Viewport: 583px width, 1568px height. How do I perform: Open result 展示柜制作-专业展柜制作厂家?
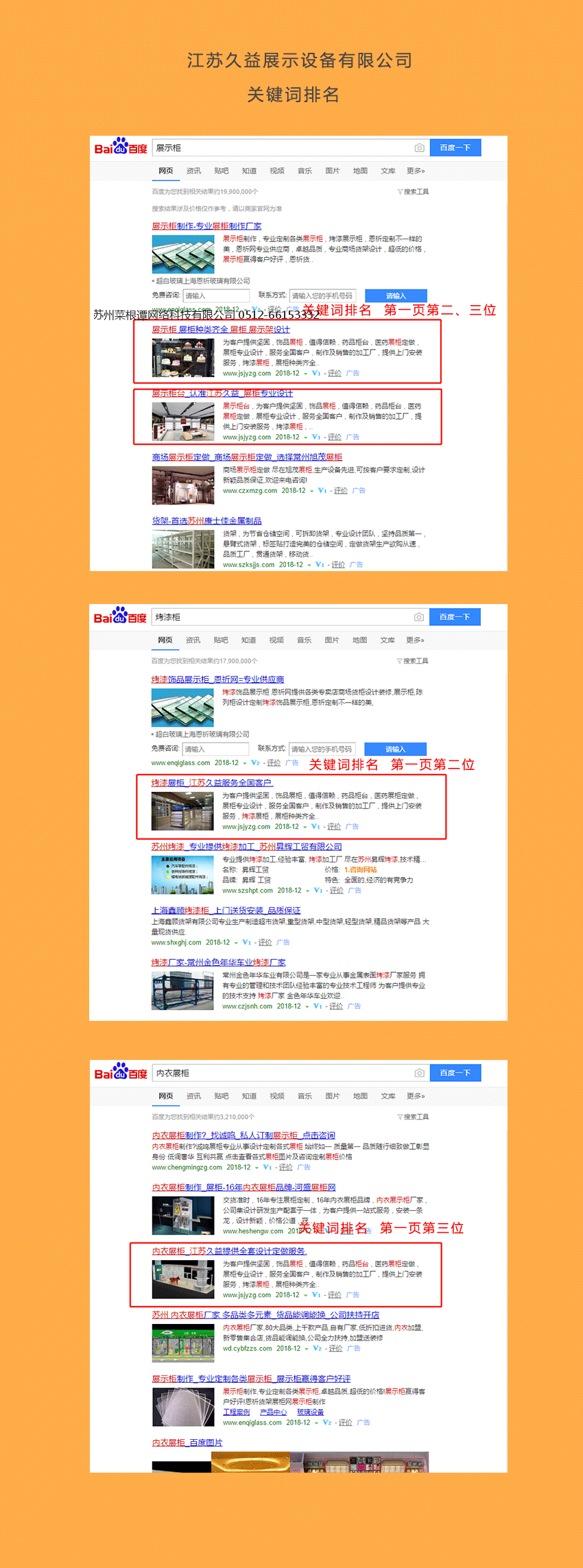coord(206,226)
